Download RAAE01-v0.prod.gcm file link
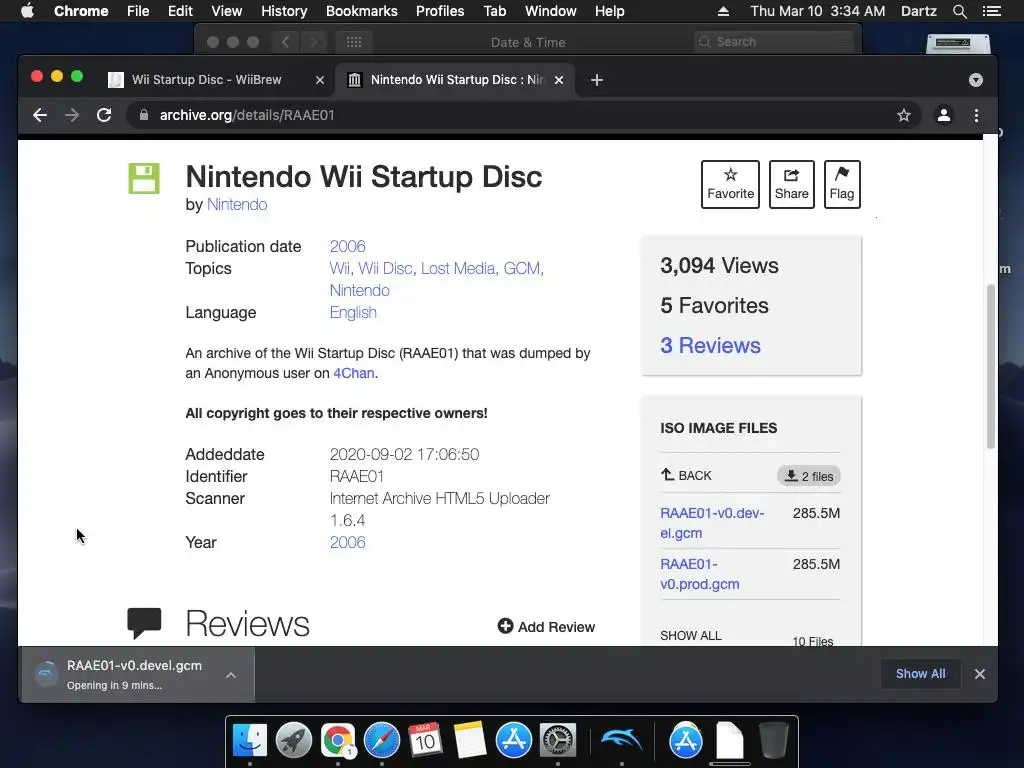The image size is (1024, 768). click(699, 574)
